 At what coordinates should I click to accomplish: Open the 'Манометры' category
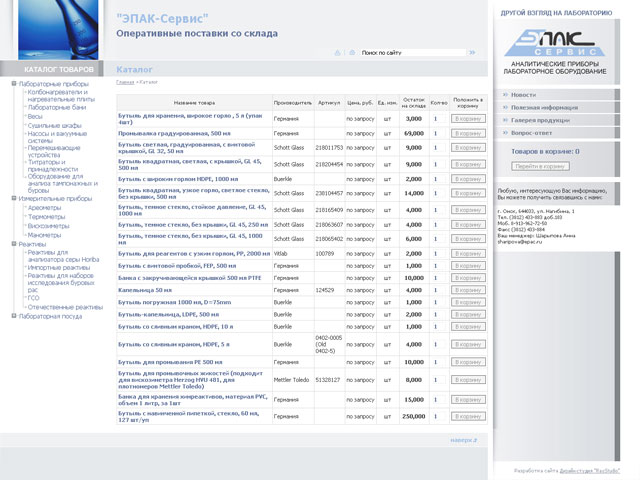coord(44,235)
